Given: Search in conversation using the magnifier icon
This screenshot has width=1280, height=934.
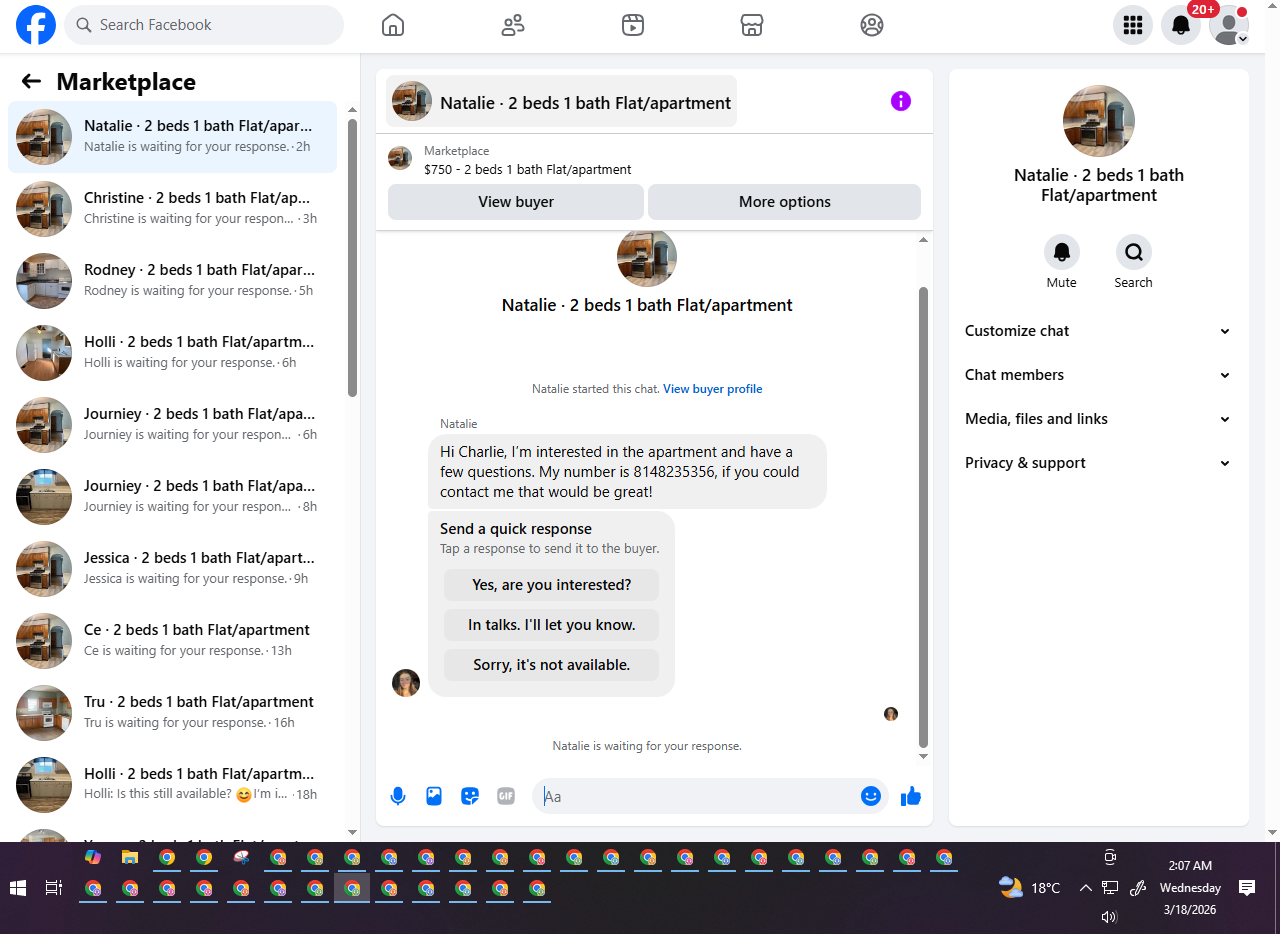Looking at the screenshot, I should click(1134, 252).
